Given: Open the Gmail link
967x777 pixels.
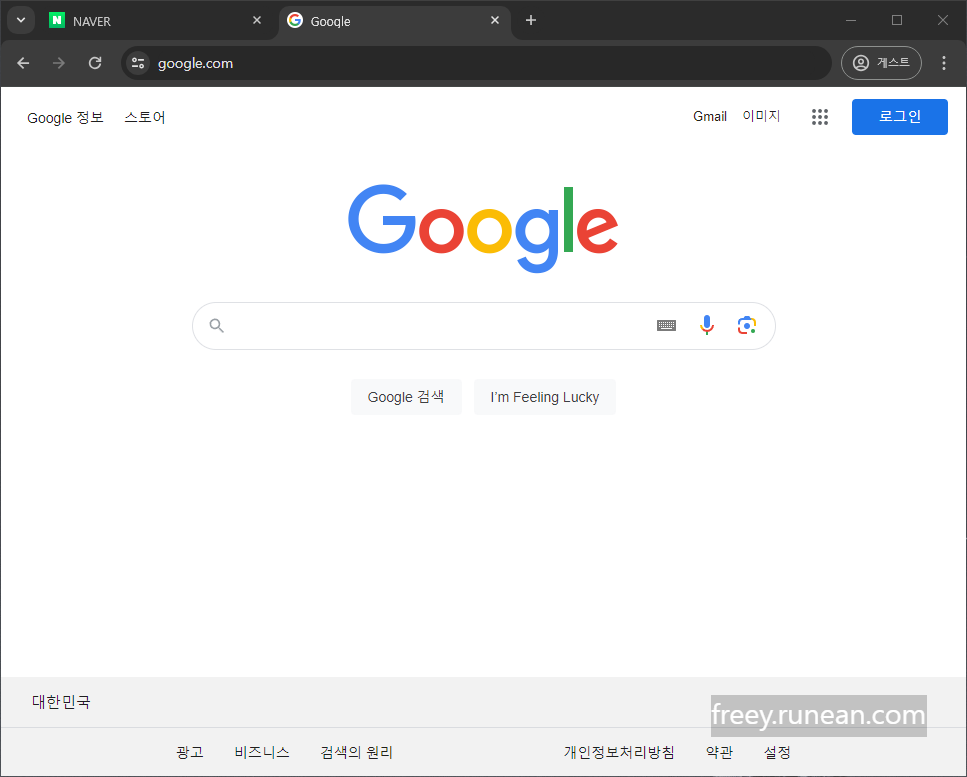Looking at the screenshot, I should pos(710,116).
